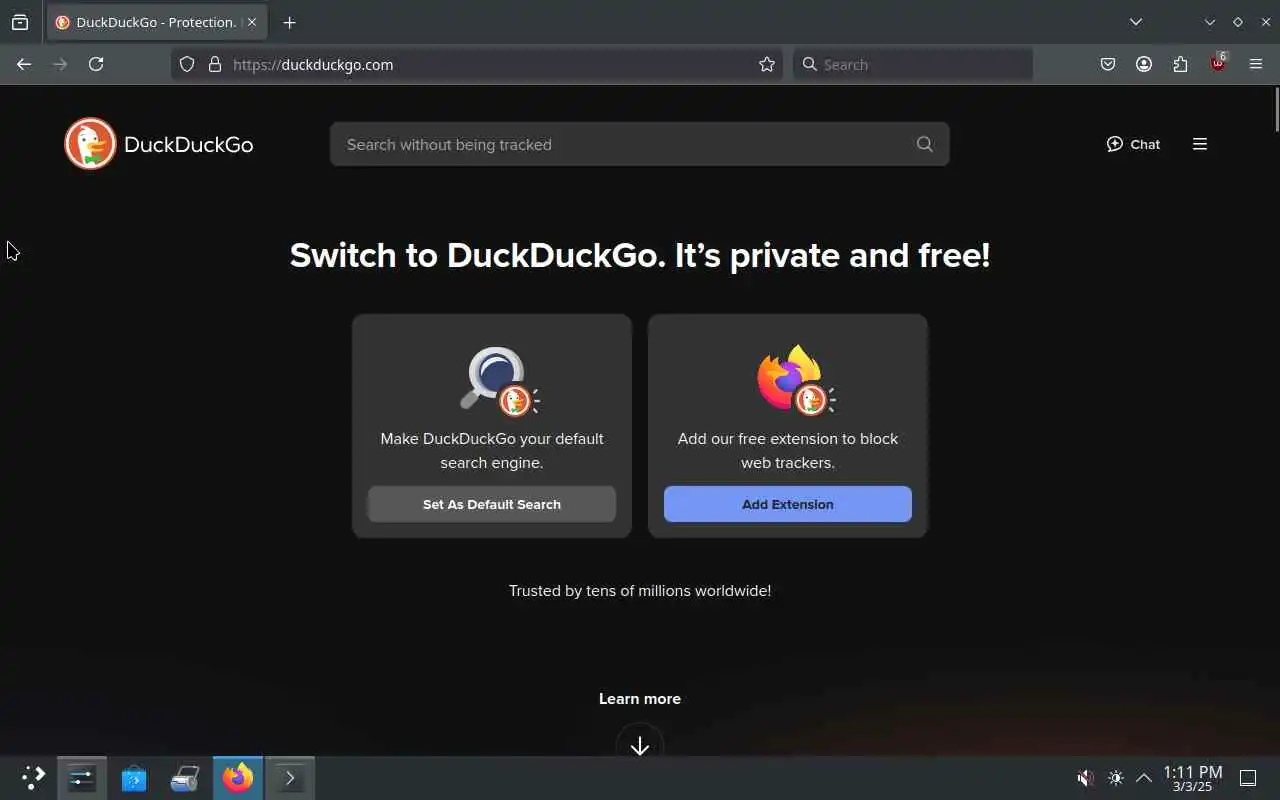Viewport: 1280px width, 800px height.
Task: Open the Konsole terminal from the taskbar
Action: (x=290, y=778)
